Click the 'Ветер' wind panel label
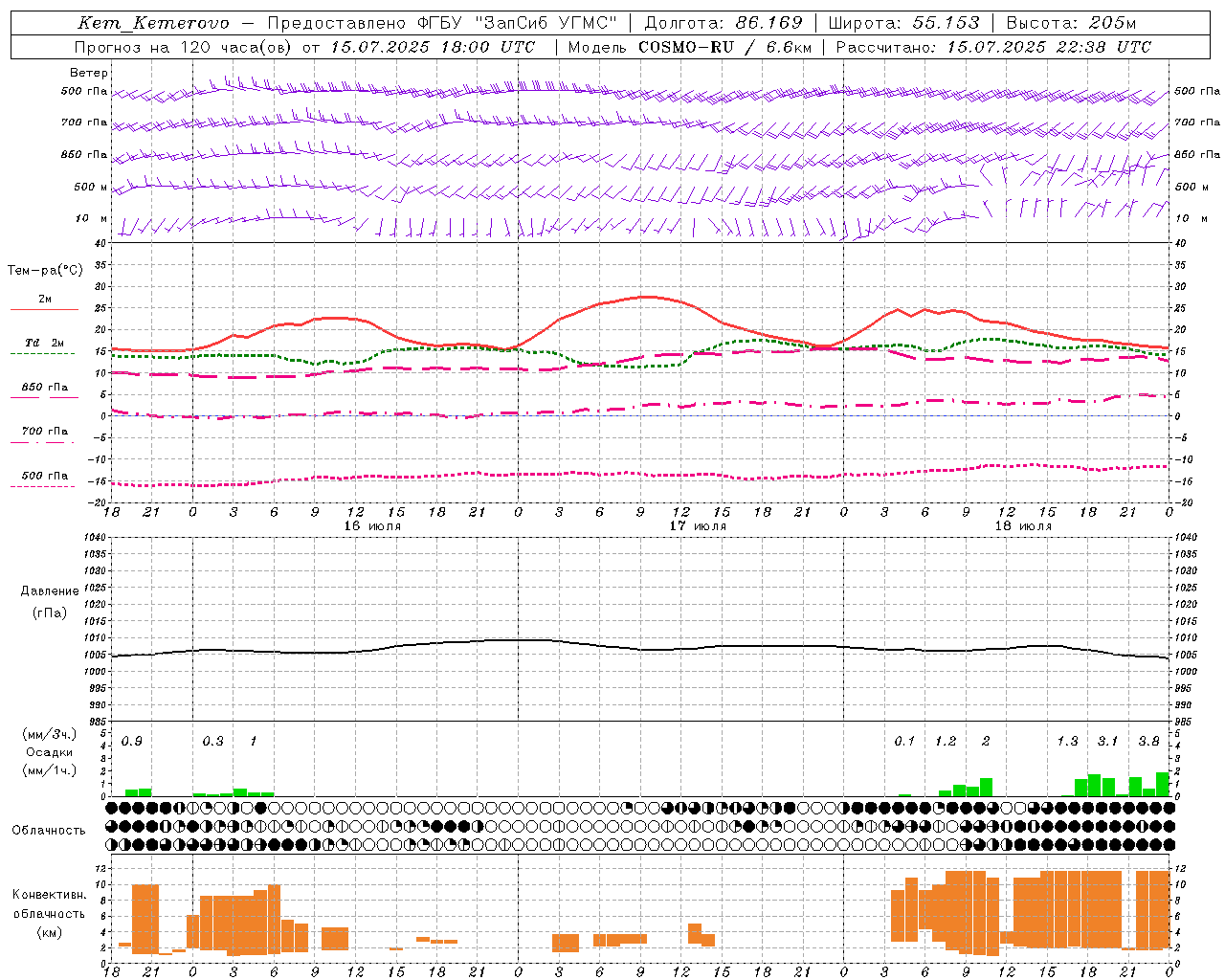This screenshot has height=980, width=1225. coord(89,73)
